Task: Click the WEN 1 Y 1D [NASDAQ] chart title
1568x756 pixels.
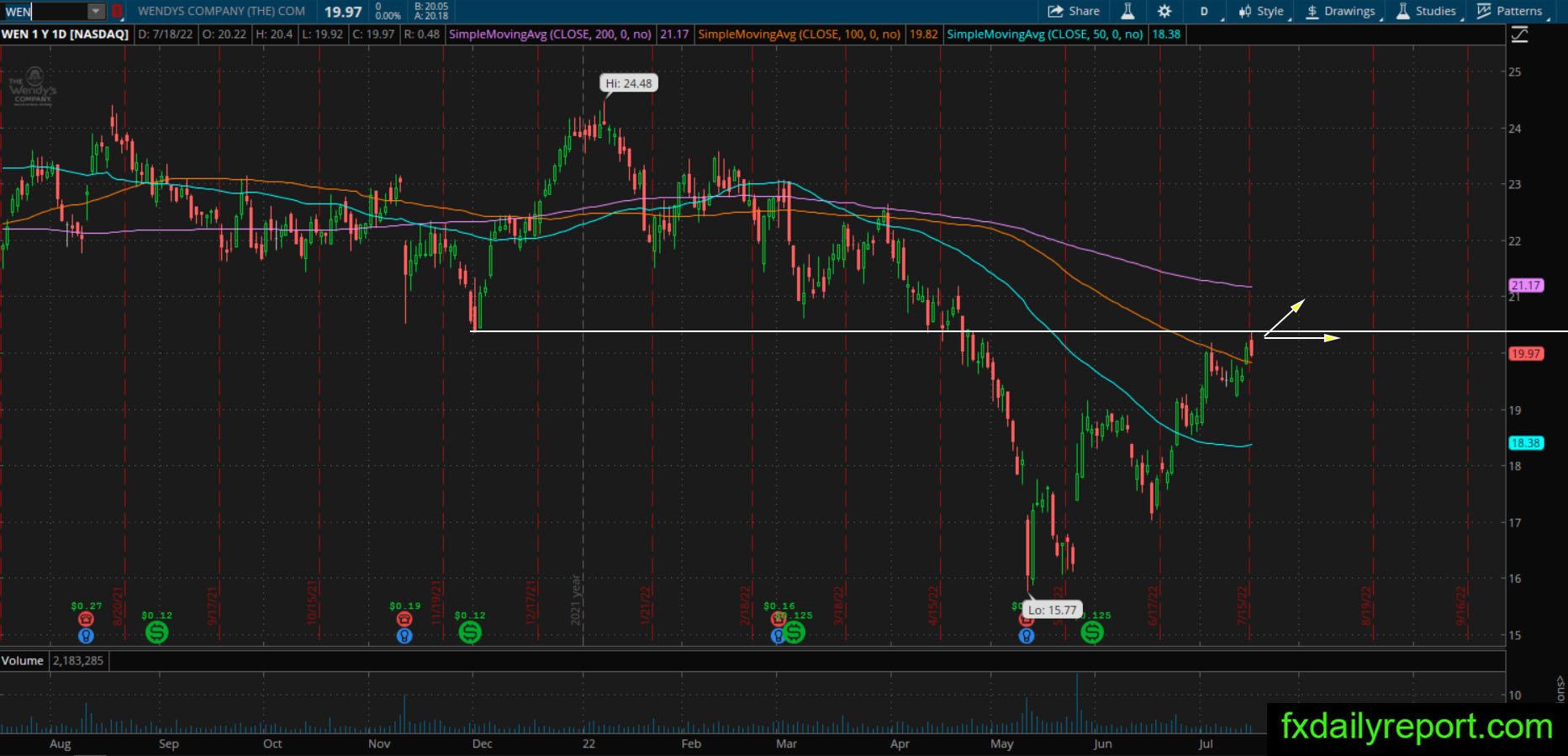Action: [66, 34]
